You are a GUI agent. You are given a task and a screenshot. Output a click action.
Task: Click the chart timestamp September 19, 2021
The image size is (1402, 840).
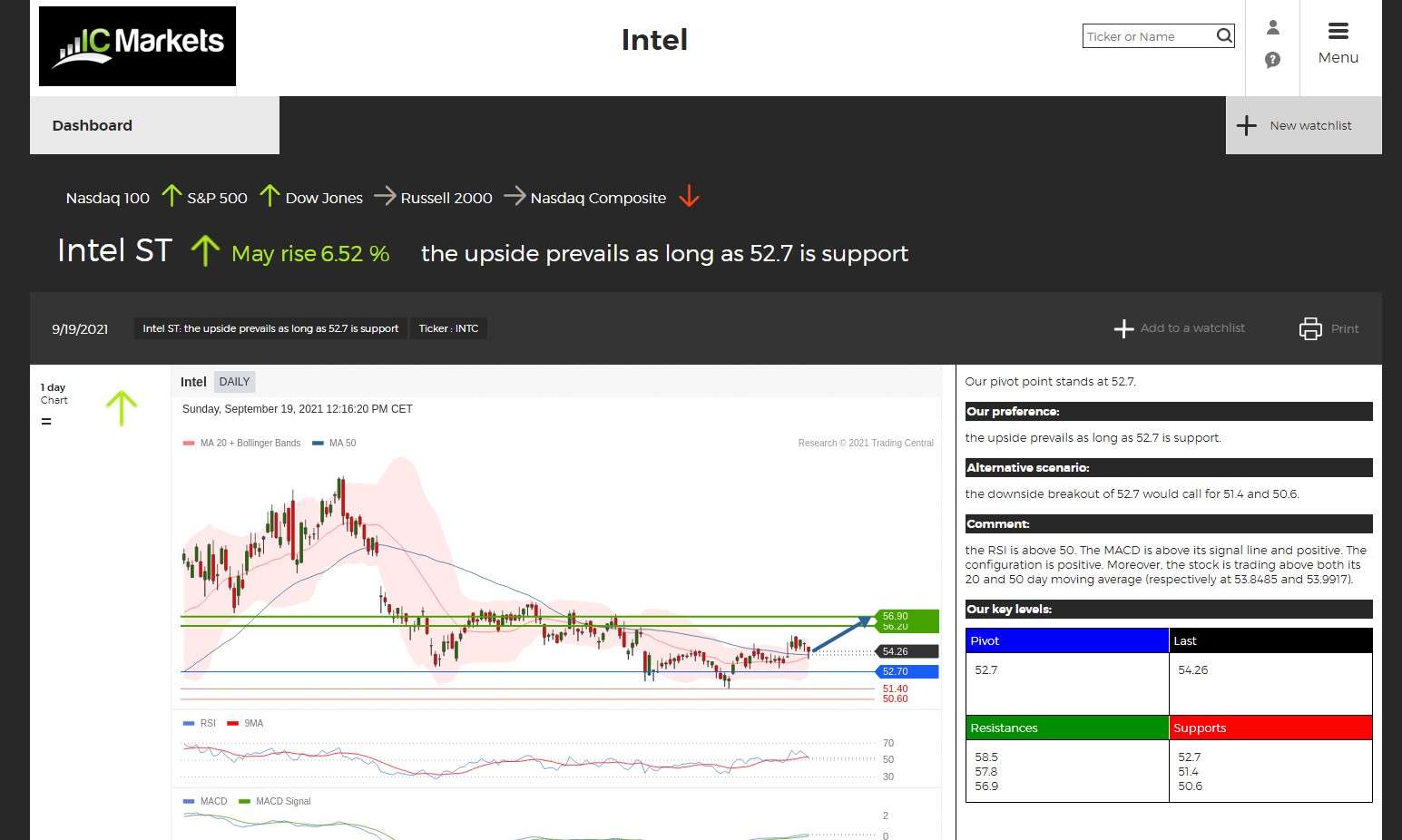click(x=298, y=409)
